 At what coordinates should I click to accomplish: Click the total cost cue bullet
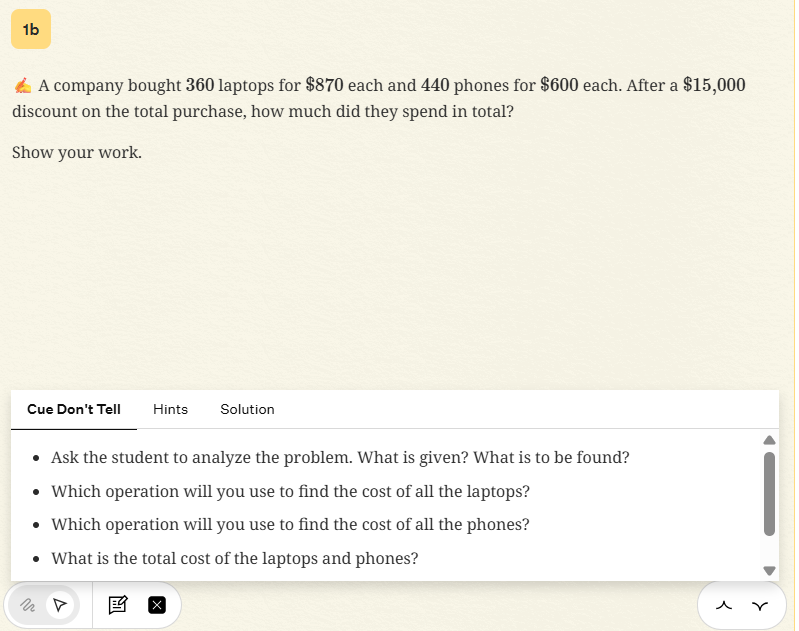pyautogui.click(x=234, y=558)
